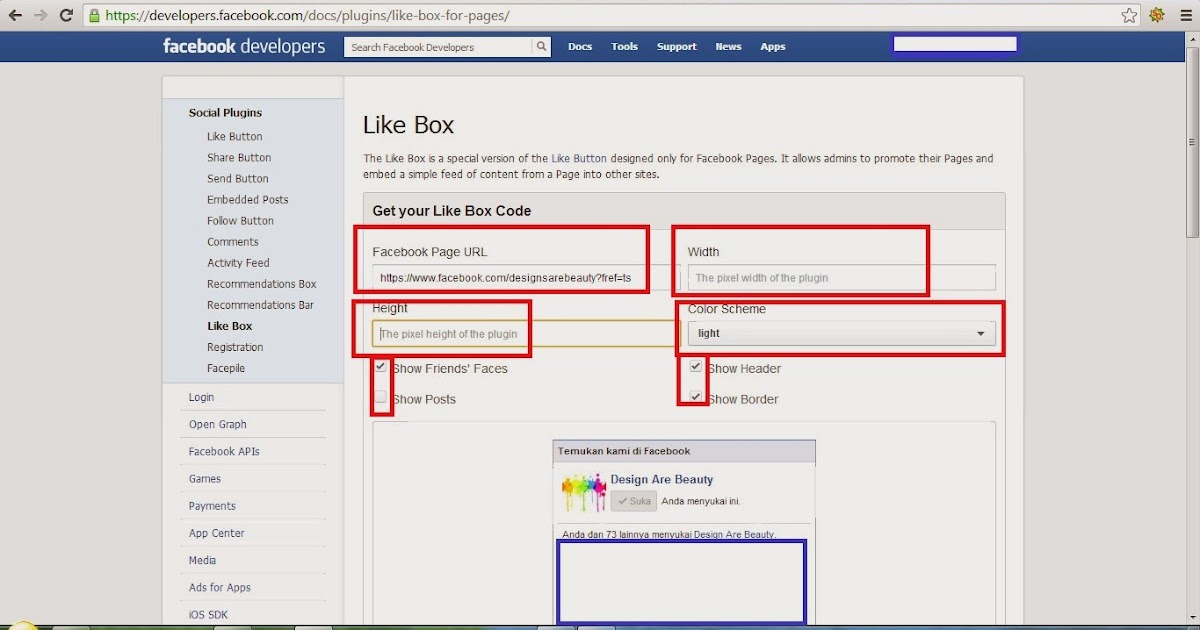
Task: Click the facebook developers logo
Action: [243, 45]
